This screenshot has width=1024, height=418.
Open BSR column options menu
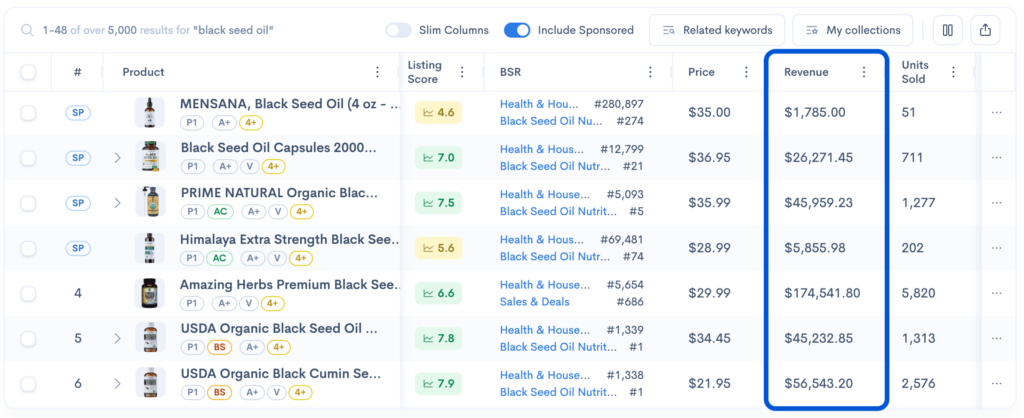(x=650, y=72)
